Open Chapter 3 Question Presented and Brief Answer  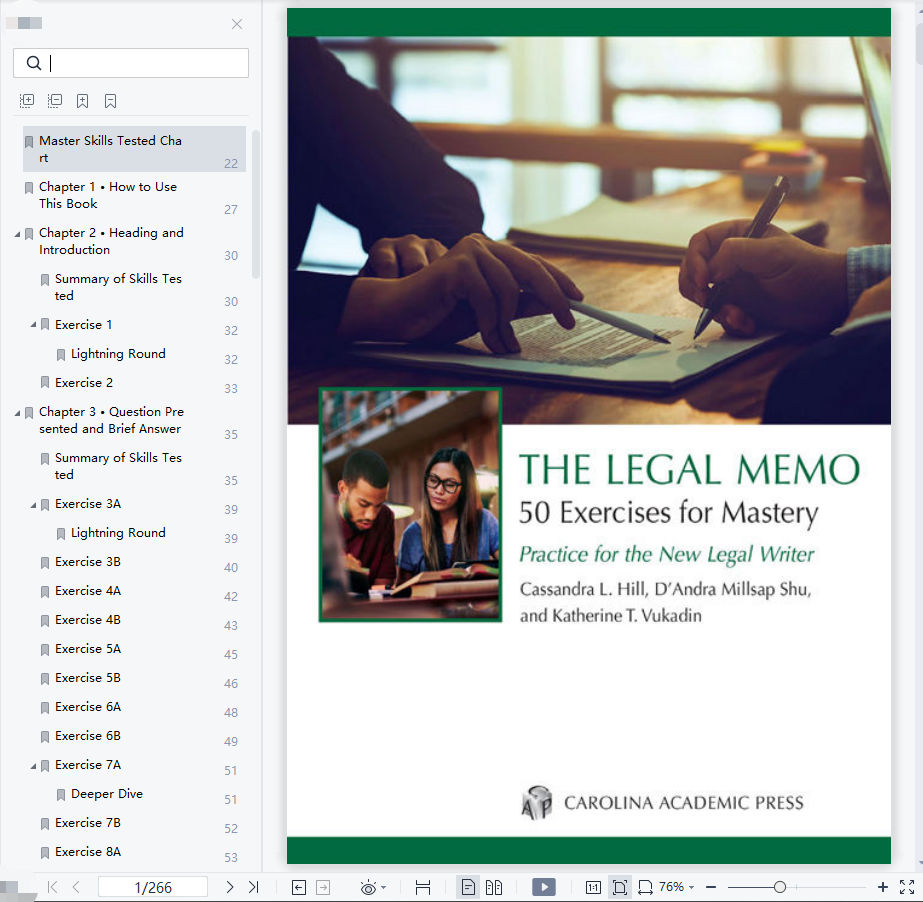(x=134, y=420)
